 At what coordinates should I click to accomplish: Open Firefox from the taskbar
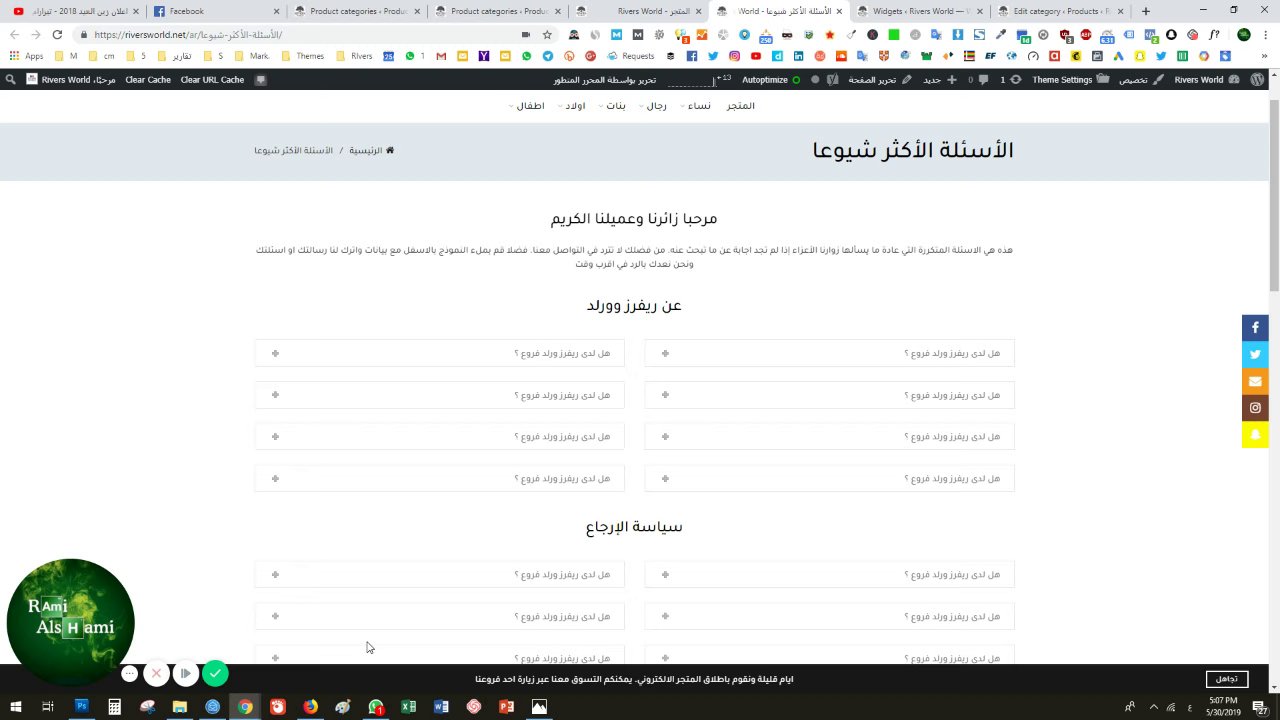coord(310,706)
